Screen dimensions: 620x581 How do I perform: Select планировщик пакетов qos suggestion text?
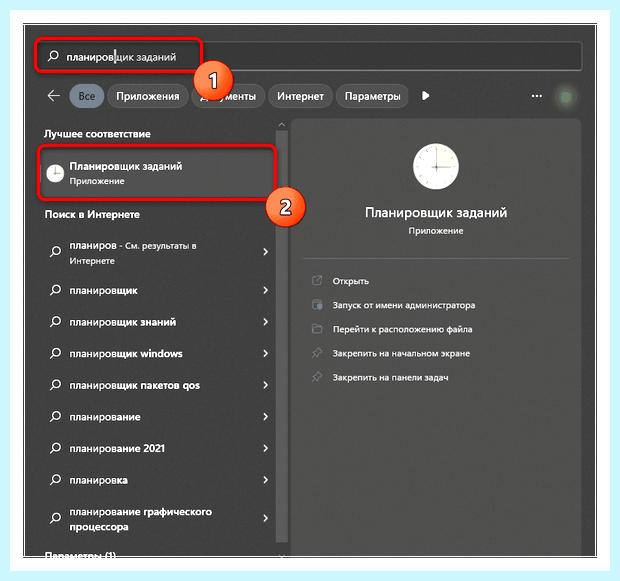pyautogui.click(x=134, y=385)
